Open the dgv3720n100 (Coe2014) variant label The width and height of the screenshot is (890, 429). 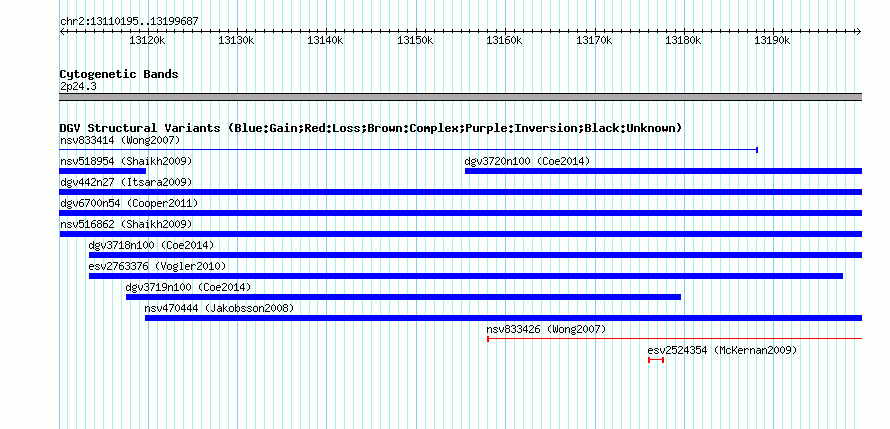(x=527, y=161)
